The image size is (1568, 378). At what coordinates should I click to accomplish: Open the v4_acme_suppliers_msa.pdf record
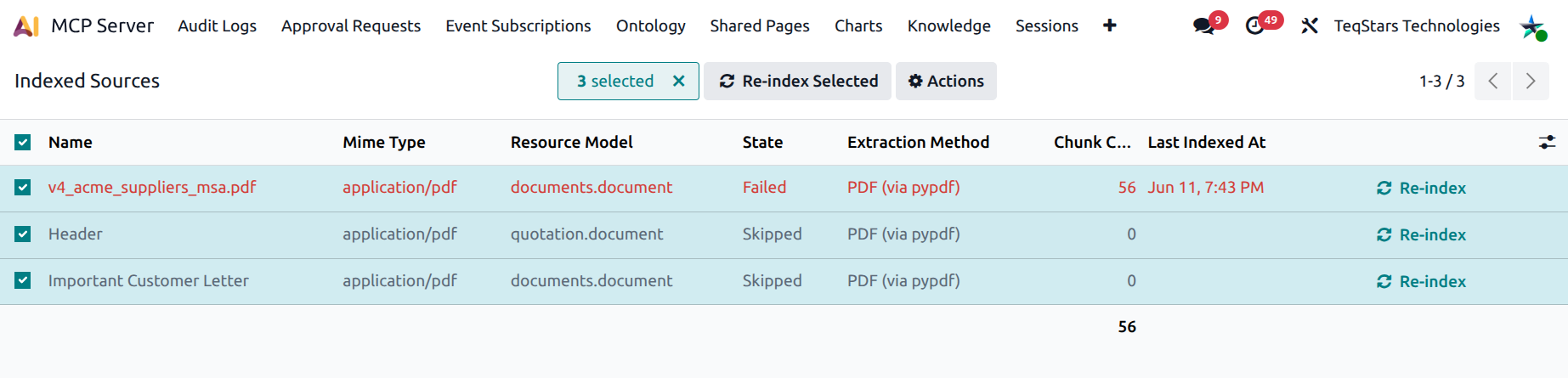click(152, 188)
